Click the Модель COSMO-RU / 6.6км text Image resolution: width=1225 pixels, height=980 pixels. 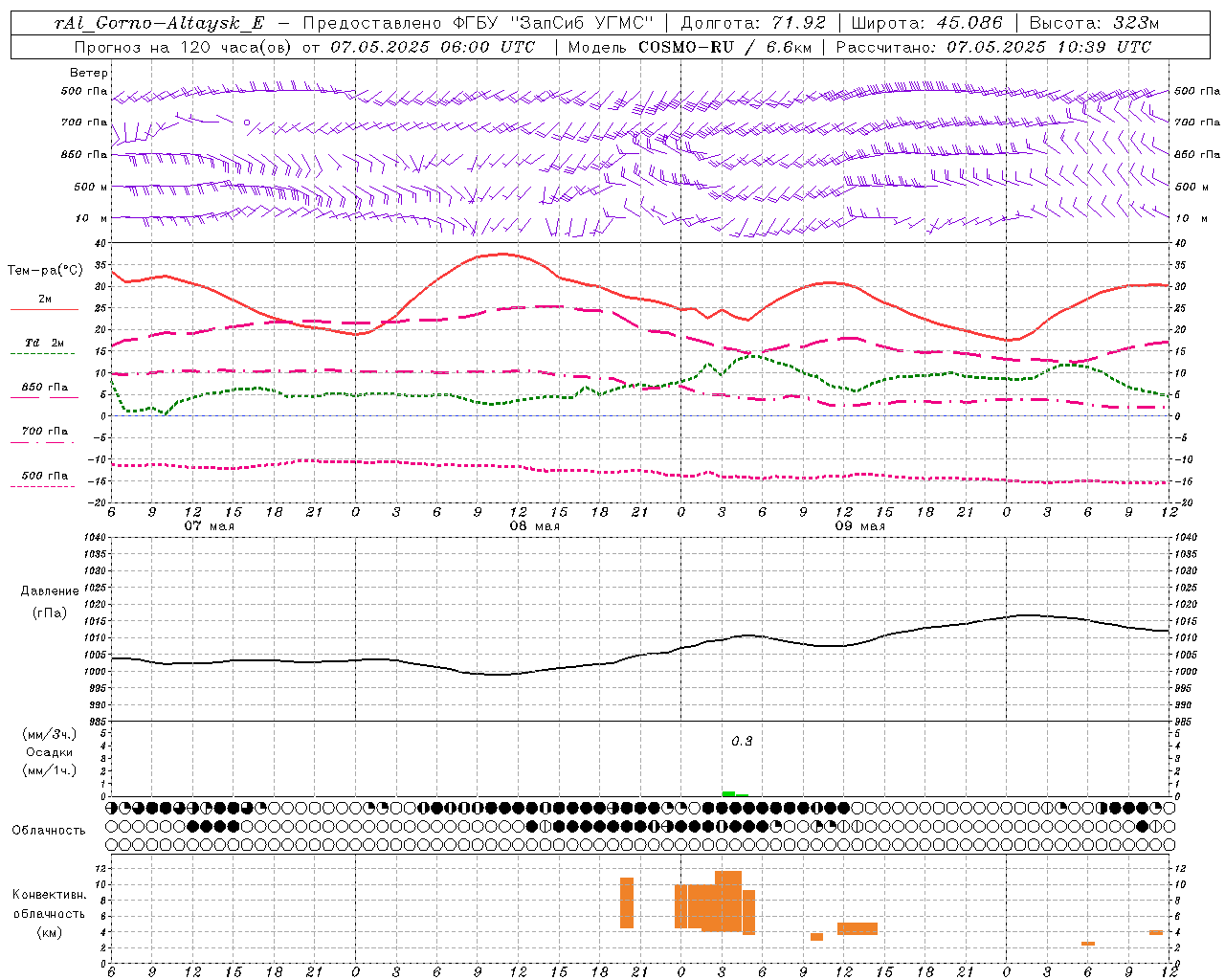point(689,47)
